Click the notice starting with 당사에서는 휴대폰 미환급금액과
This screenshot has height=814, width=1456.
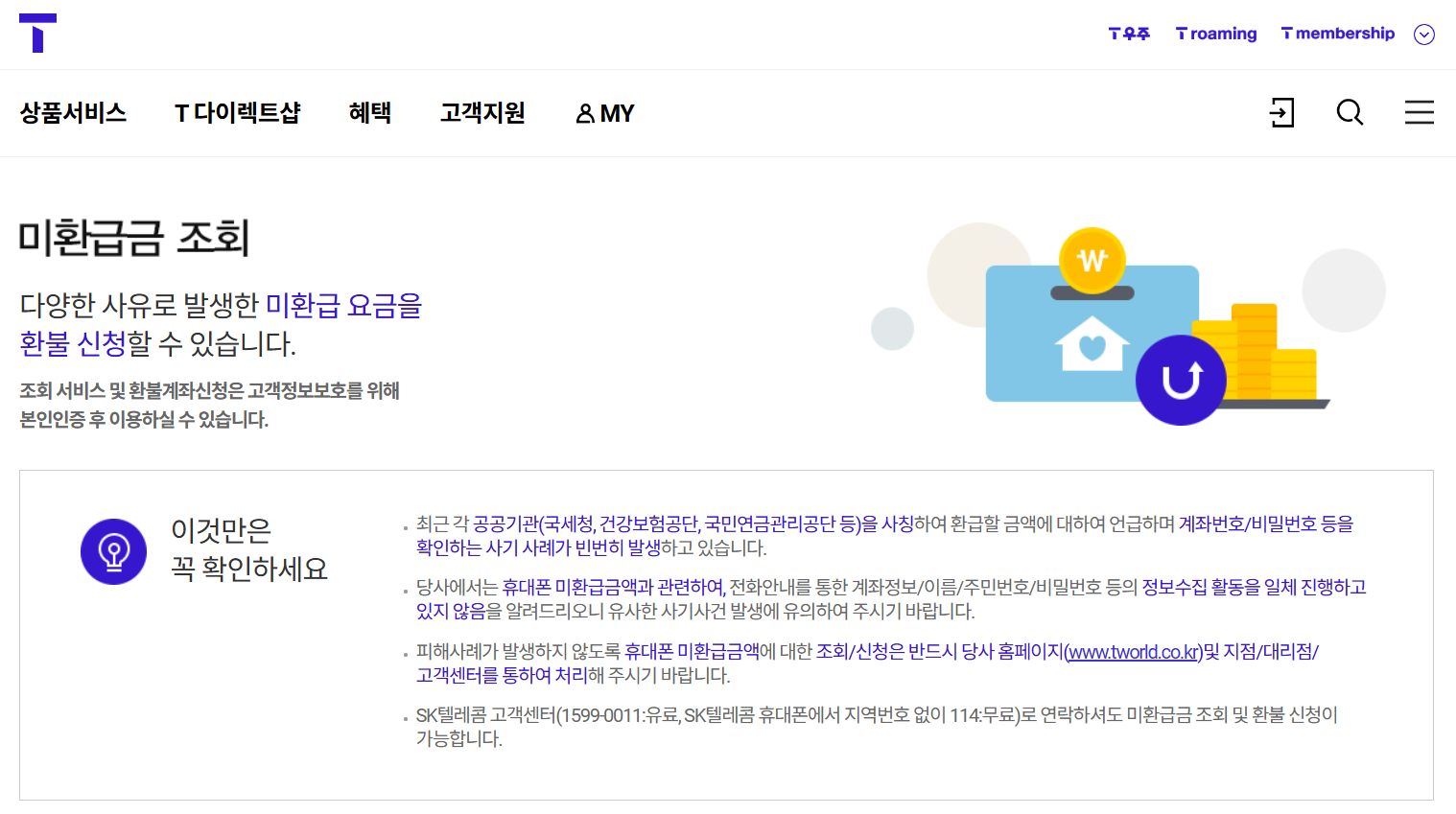891,599
